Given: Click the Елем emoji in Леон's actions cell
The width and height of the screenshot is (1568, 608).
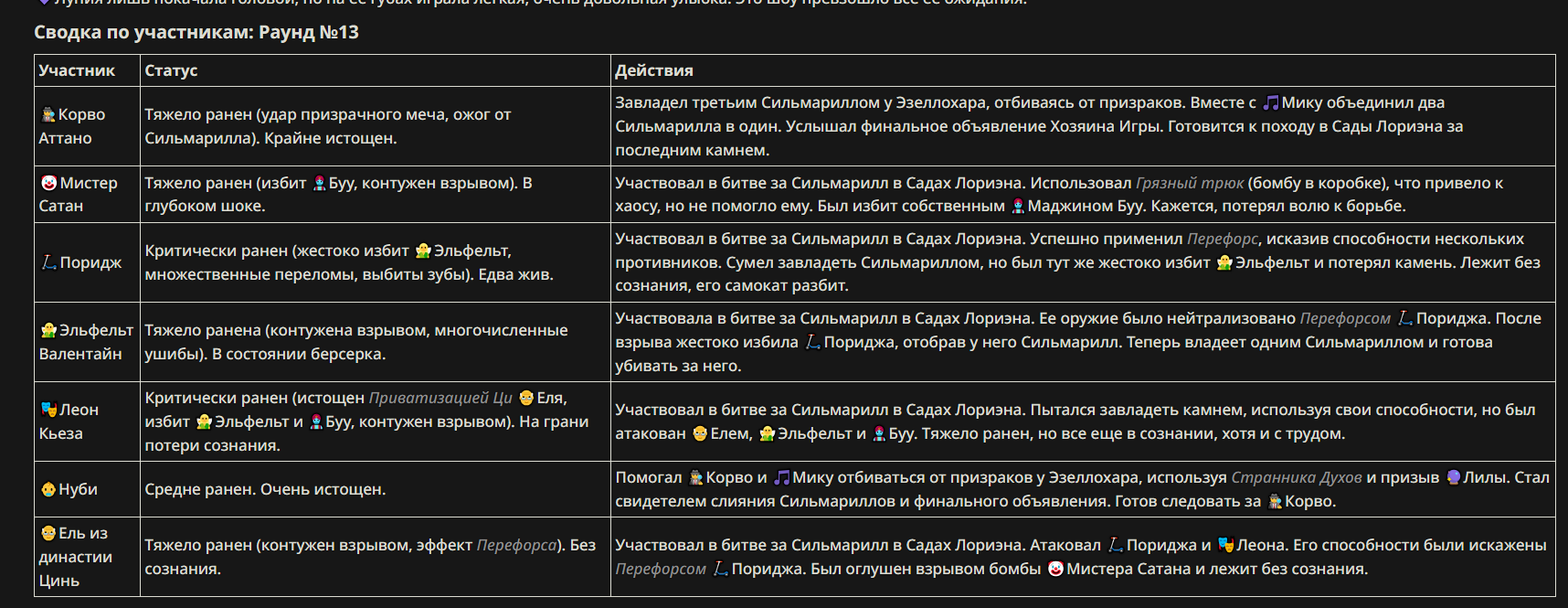Looking at the screenshot, I should [700, 433].
